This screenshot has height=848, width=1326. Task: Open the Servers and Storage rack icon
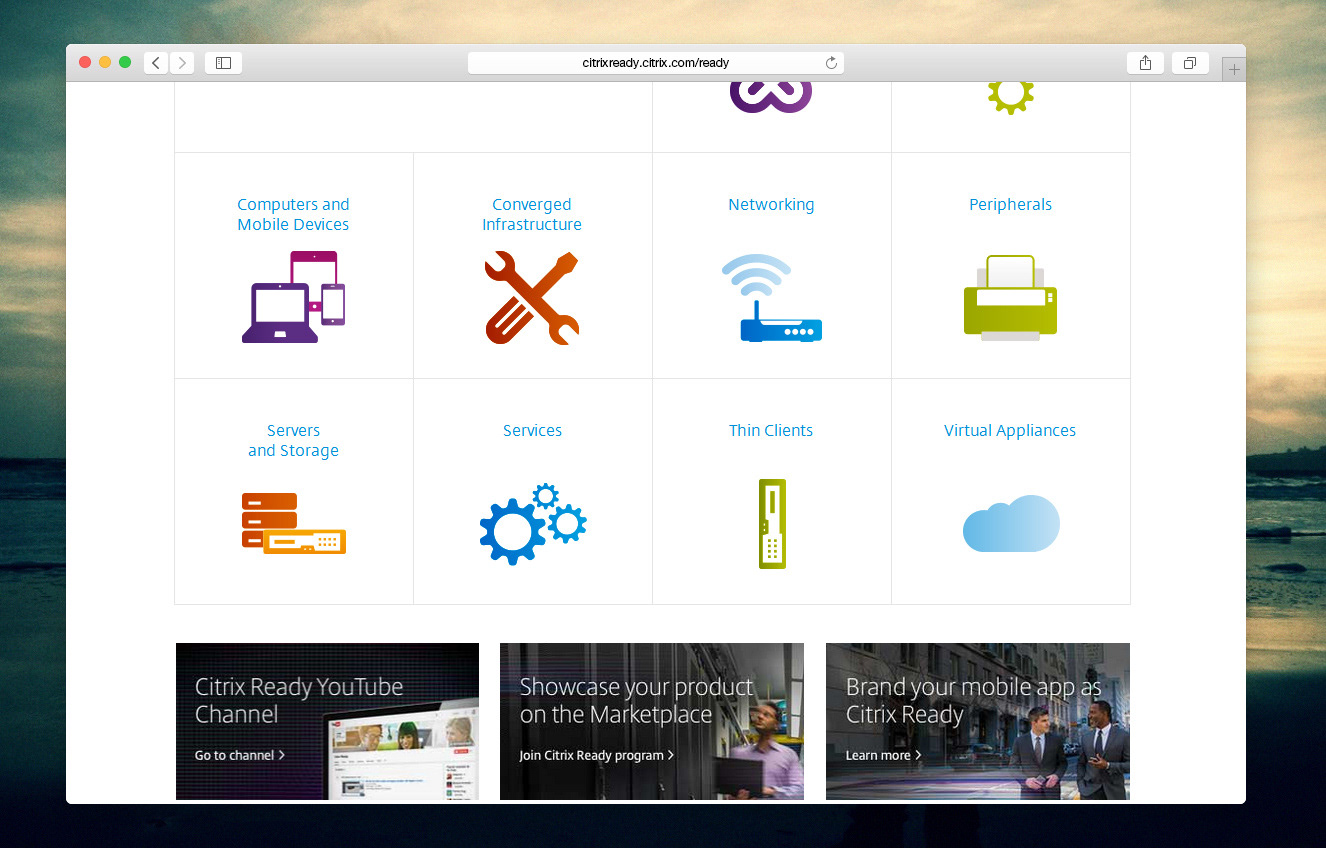[293, 523]
